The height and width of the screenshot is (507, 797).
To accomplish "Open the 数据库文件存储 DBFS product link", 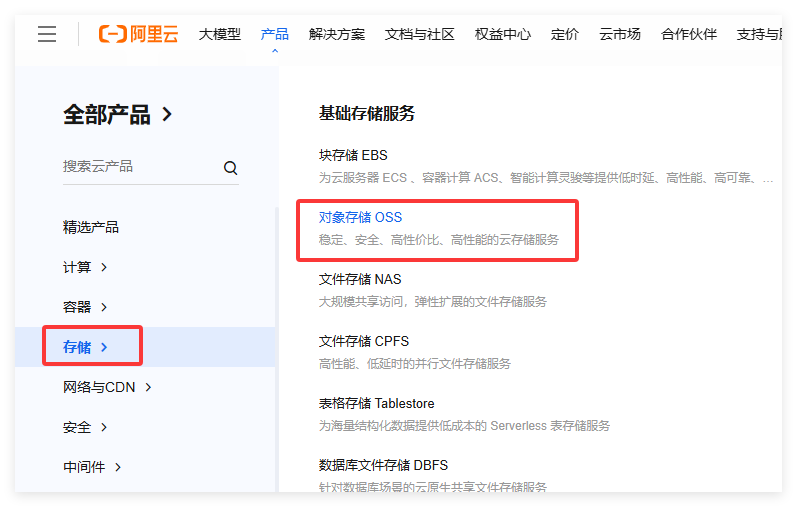I will click(383, 465).
